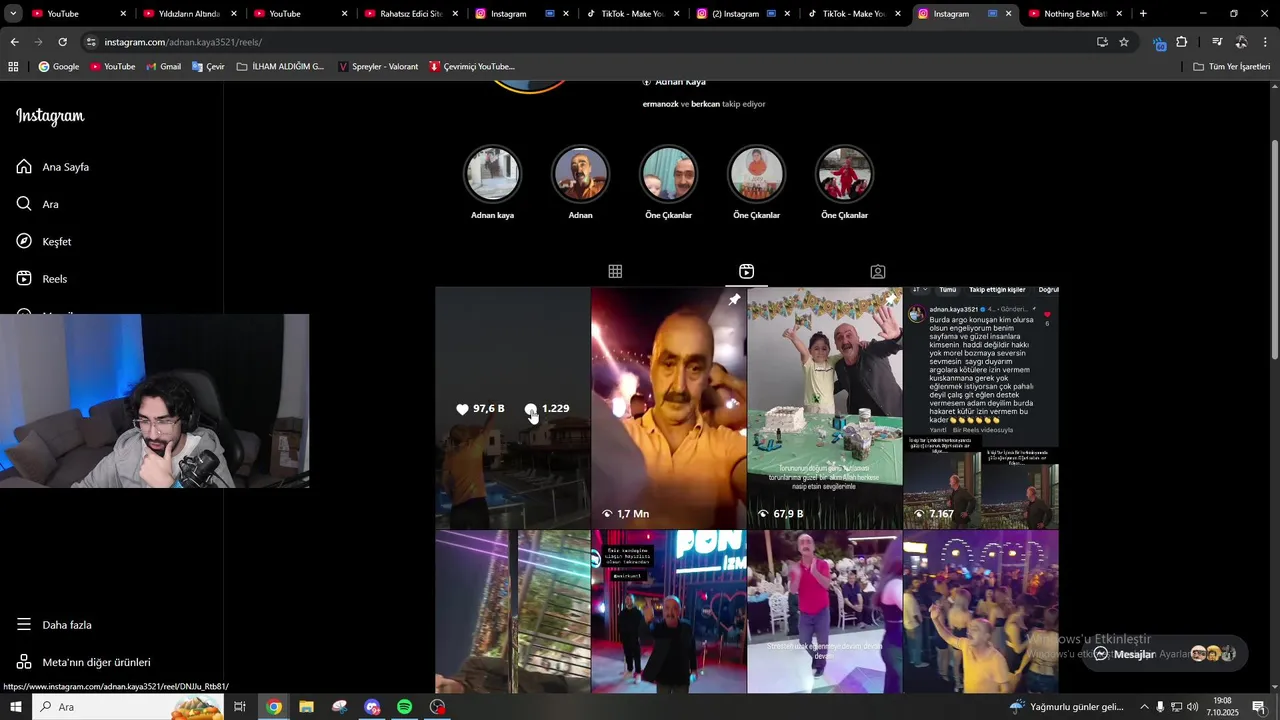Open the volume speaker icon
Image resolution: width=1280 pixels, height=720 pixels.
point(1193,707)
